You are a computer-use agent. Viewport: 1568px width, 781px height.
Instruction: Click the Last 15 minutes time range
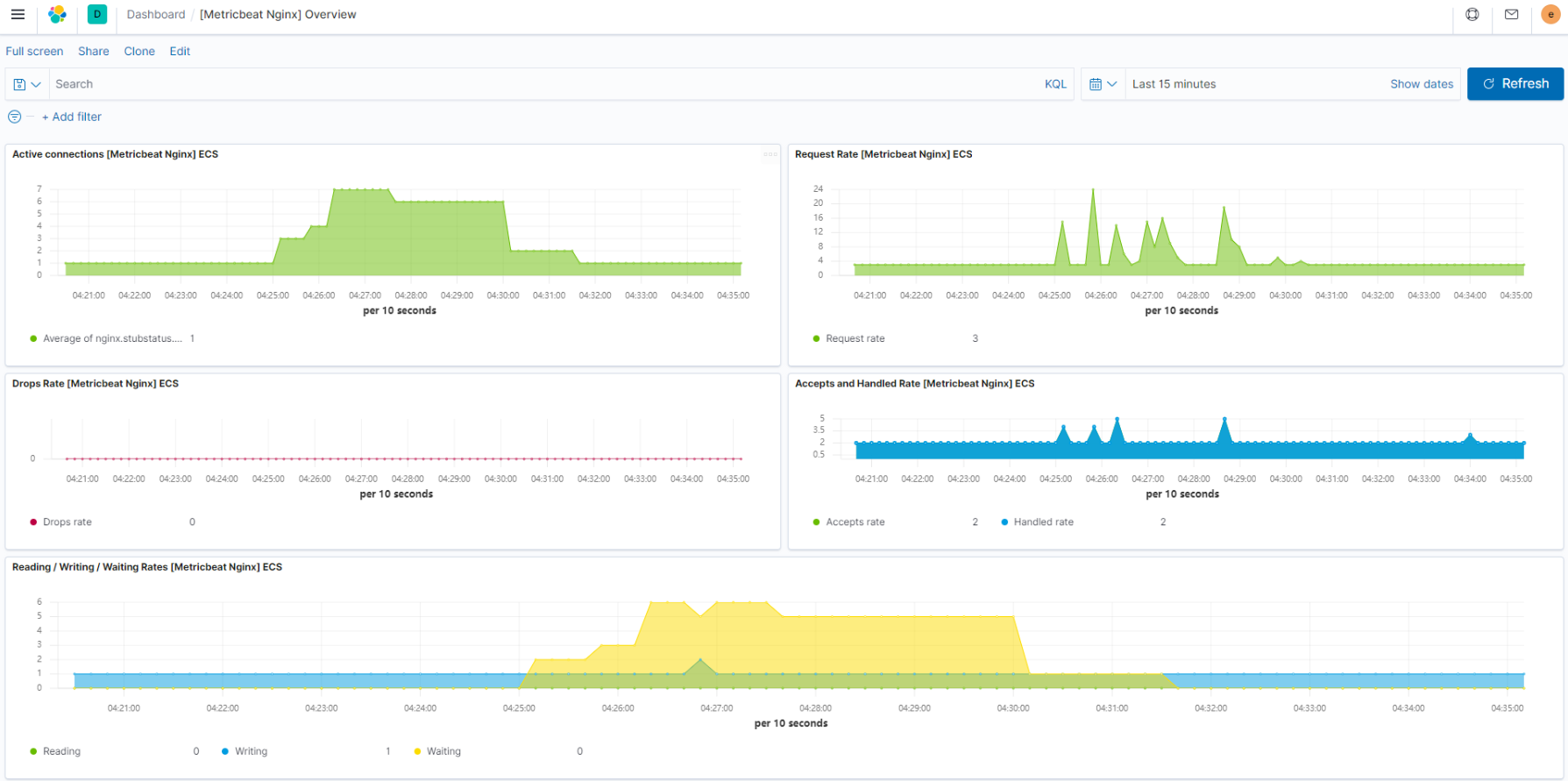coord(1174,84)
